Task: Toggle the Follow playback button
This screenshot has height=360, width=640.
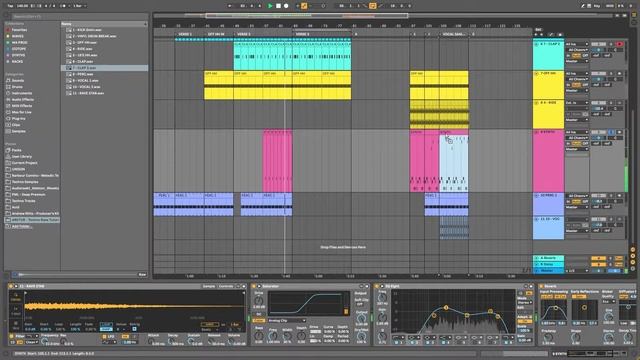Action: tap(229, 6)
